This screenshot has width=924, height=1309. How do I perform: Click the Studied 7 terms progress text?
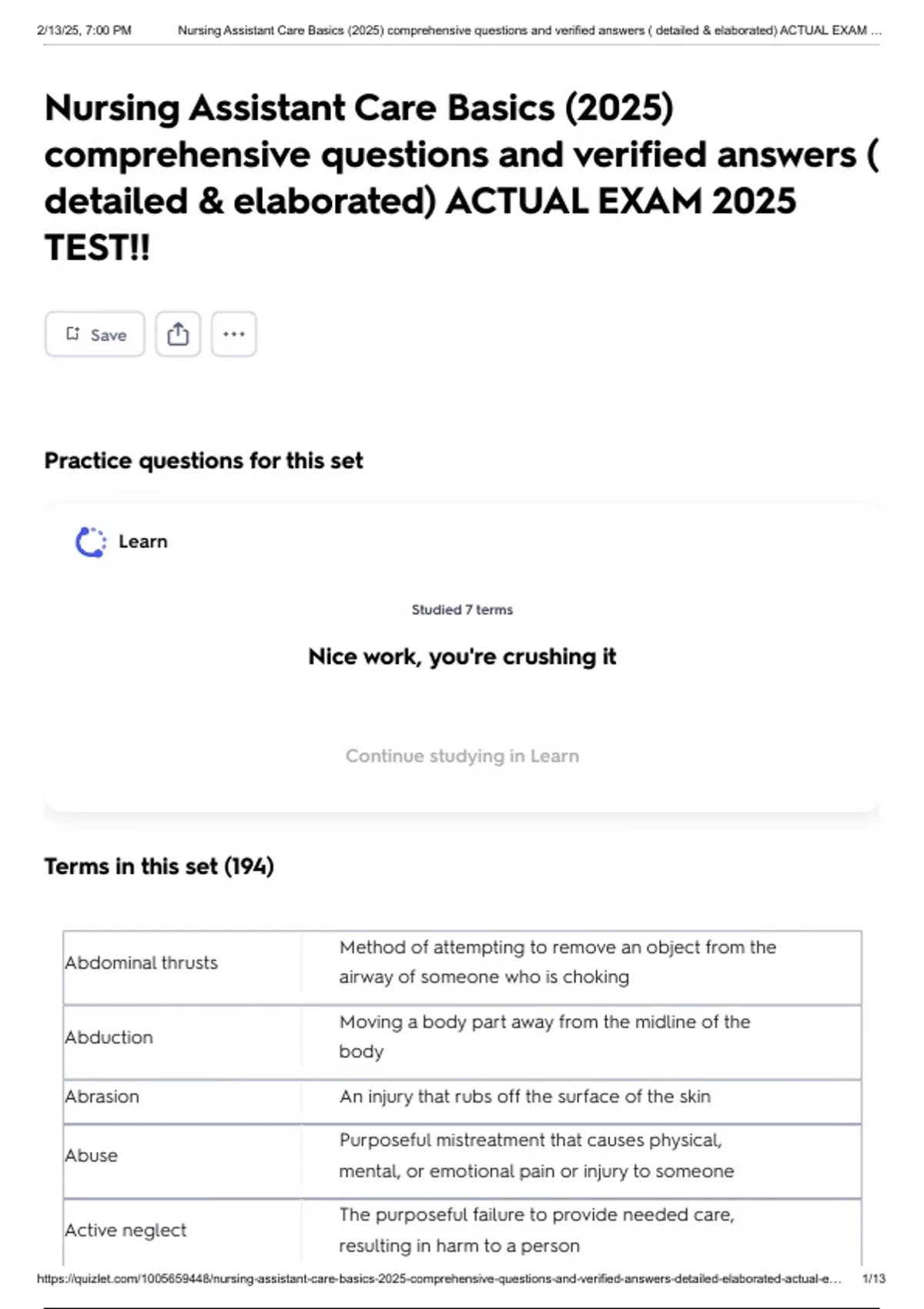[462, 610]
